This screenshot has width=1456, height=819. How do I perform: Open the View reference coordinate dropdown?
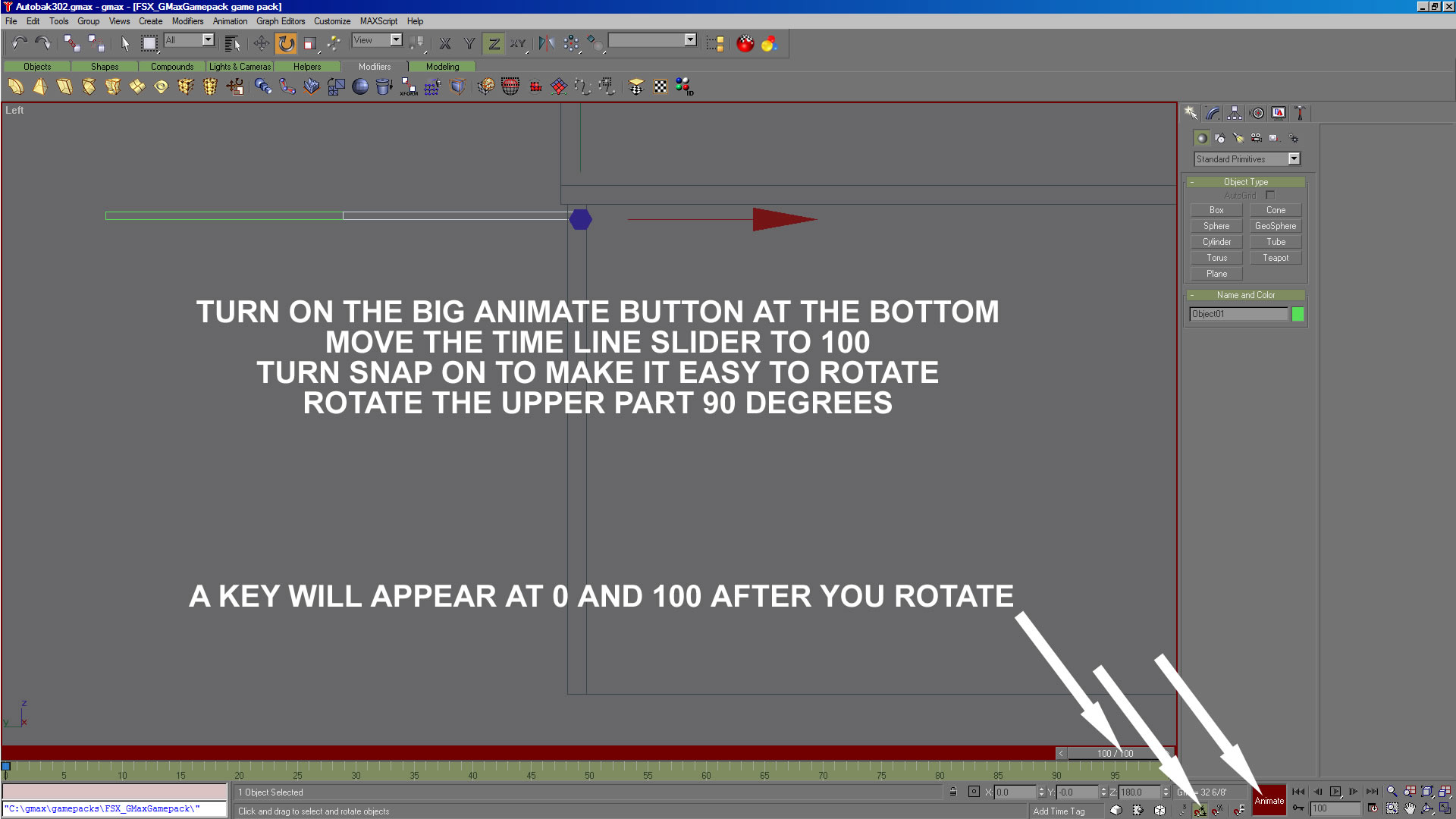pyautogui.click(x=396, y=40)
